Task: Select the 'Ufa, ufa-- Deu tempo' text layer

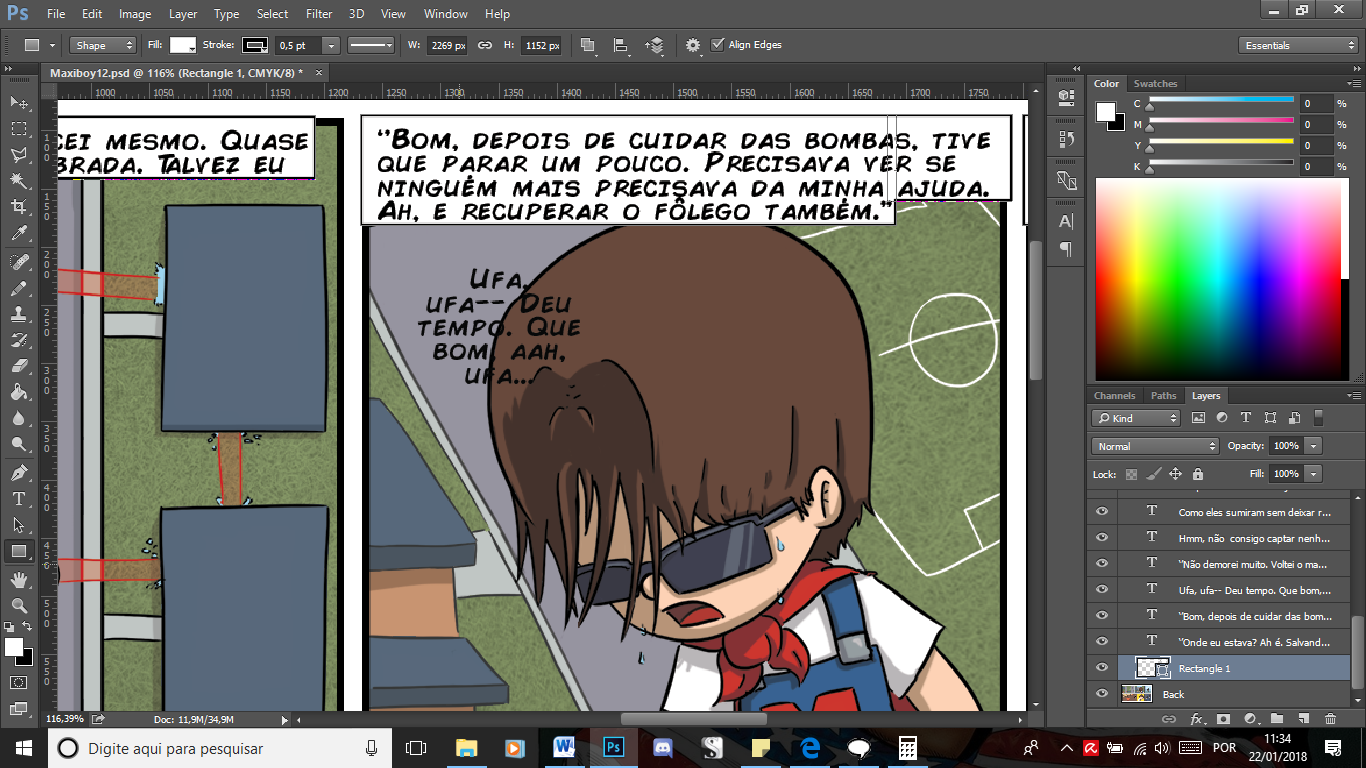Action: pos(1254,590)
